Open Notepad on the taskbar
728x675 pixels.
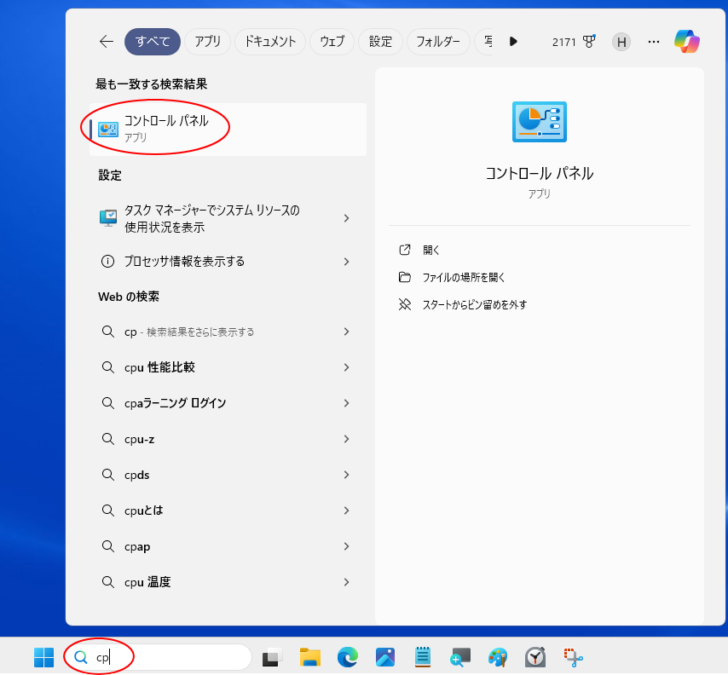pos(422,657)
